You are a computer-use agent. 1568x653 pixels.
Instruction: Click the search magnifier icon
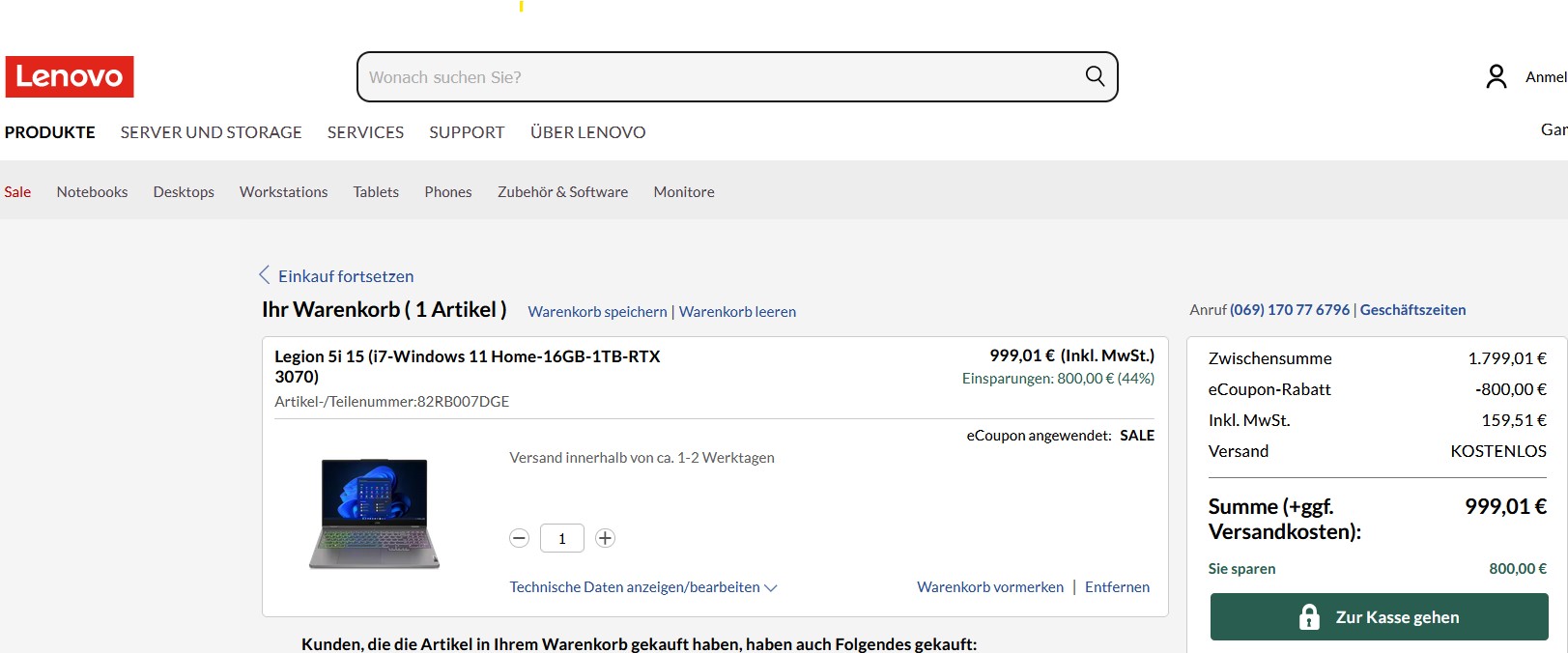(x=1095, y=76)
